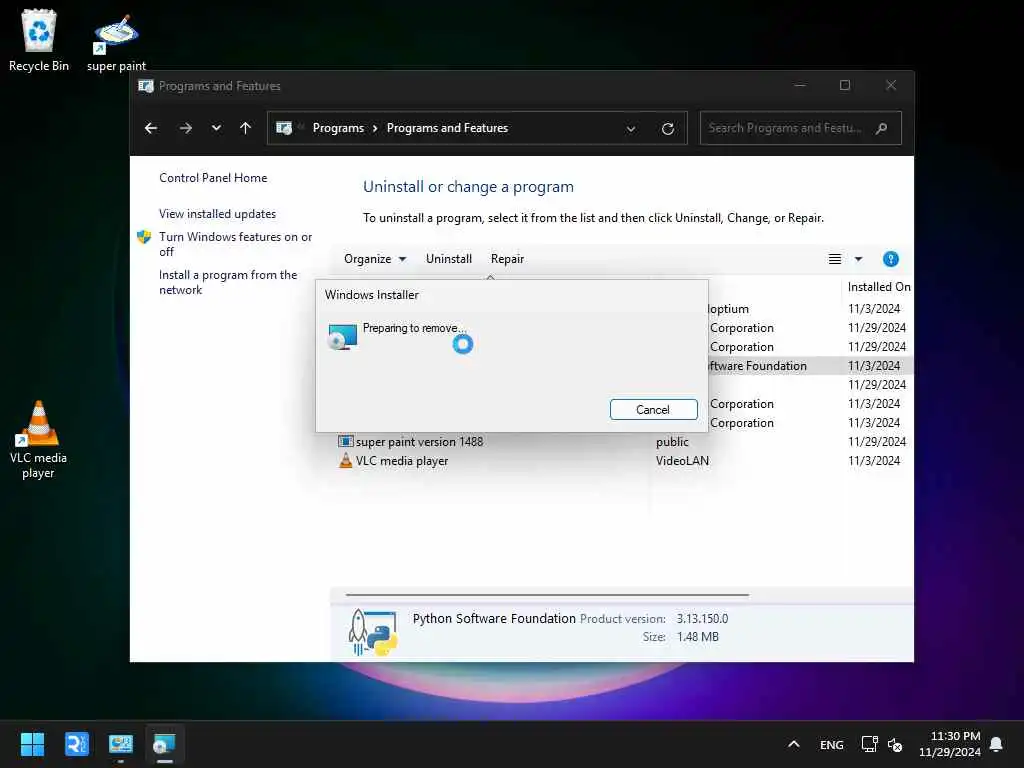Click the super paint list row icon

pyautogui.click(x=345, y=441)
